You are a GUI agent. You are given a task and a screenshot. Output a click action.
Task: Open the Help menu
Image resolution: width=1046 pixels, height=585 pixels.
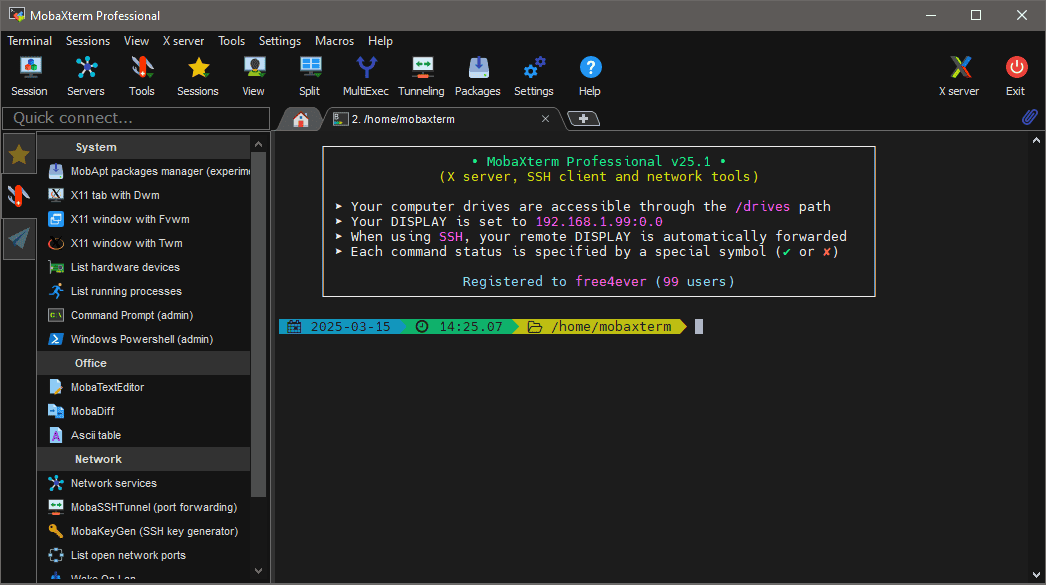coord(380,41)
